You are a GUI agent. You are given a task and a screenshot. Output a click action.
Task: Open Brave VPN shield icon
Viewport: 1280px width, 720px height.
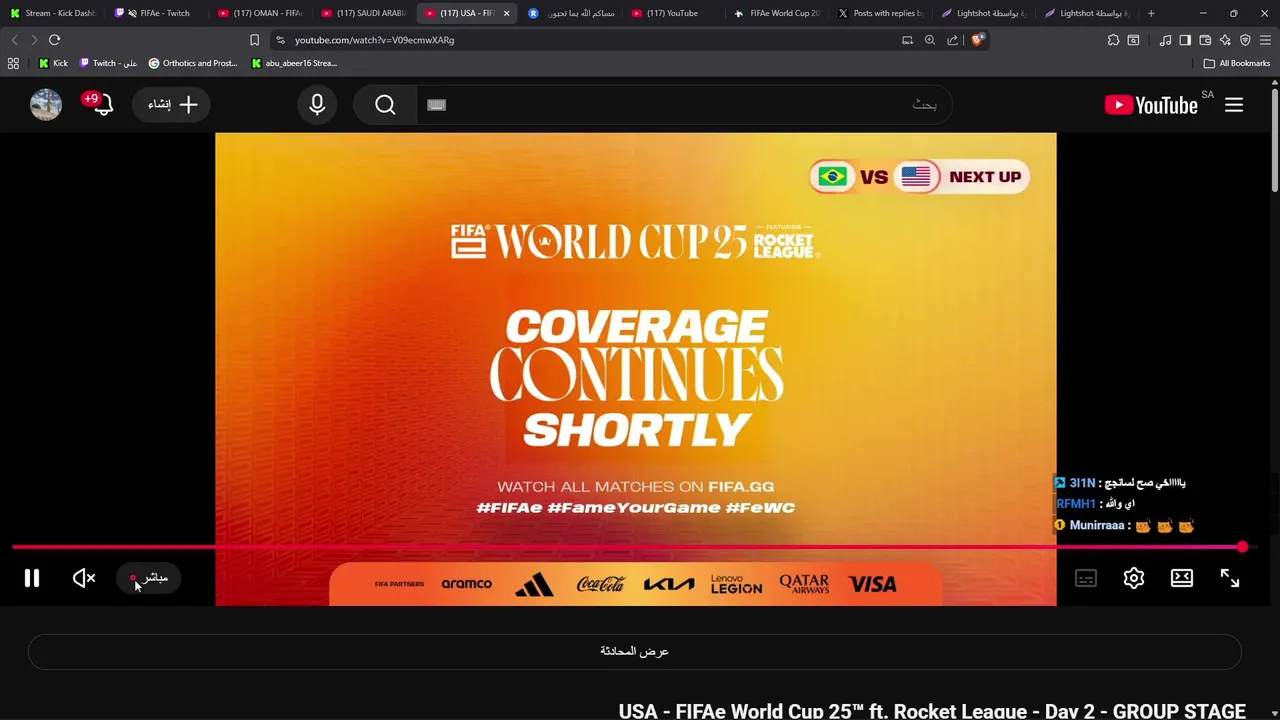(1245, 40)
